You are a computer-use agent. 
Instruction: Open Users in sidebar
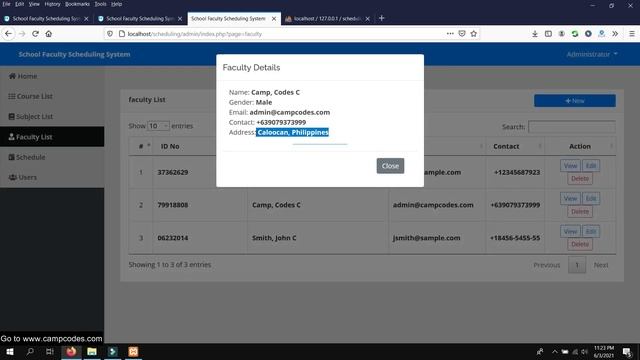[x=52, y=177]
